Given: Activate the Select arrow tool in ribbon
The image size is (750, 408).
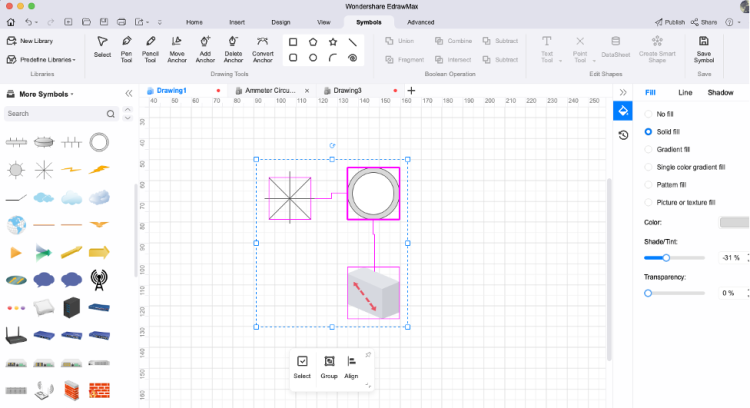Looking at the screenshot, I should coord(102,46).
